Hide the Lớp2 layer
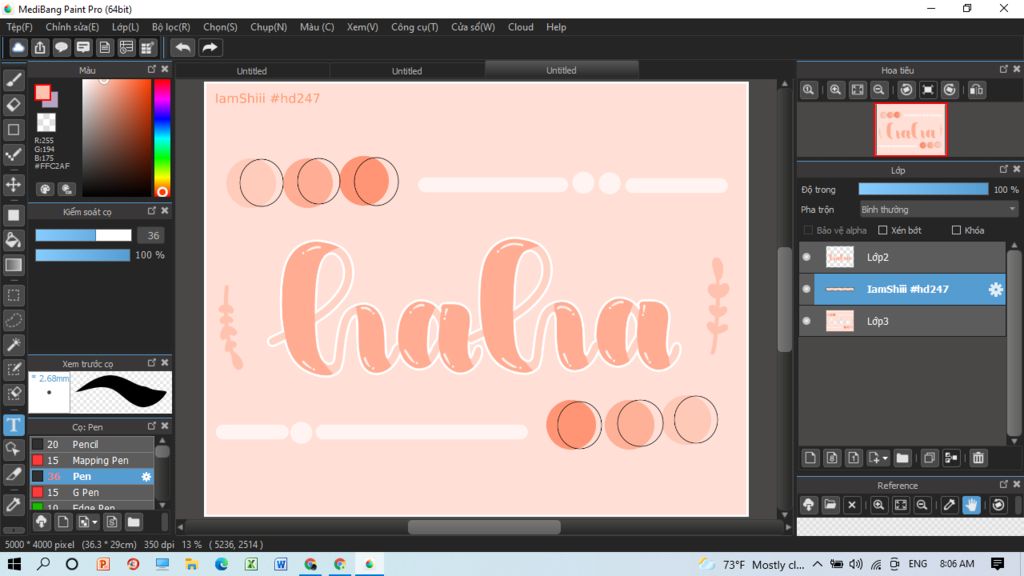Viewport: 1024px width, 576px height. 807,257
